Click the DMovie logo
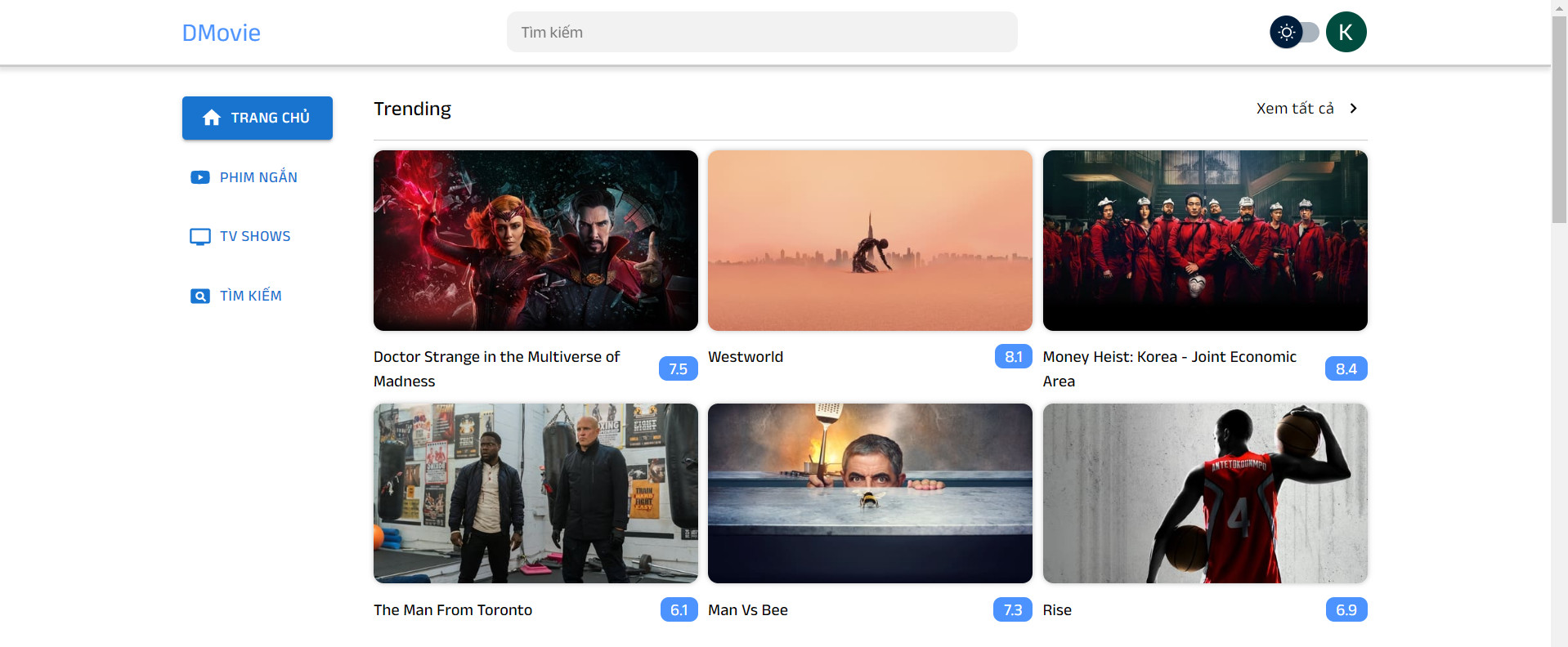The height and width of the screenshot is (647, 1568). pyautogui.click(x=221, y=33)
